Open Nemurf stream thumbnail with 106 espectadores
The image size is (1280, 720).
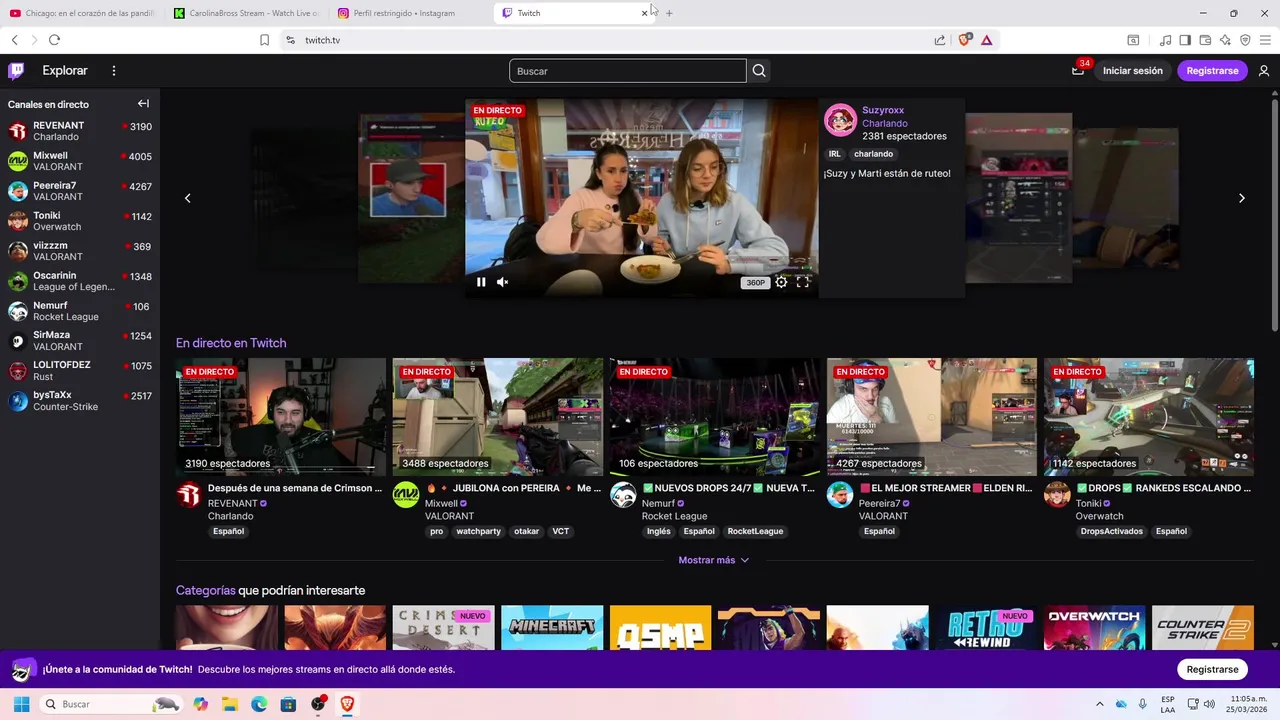click(715, 417)
